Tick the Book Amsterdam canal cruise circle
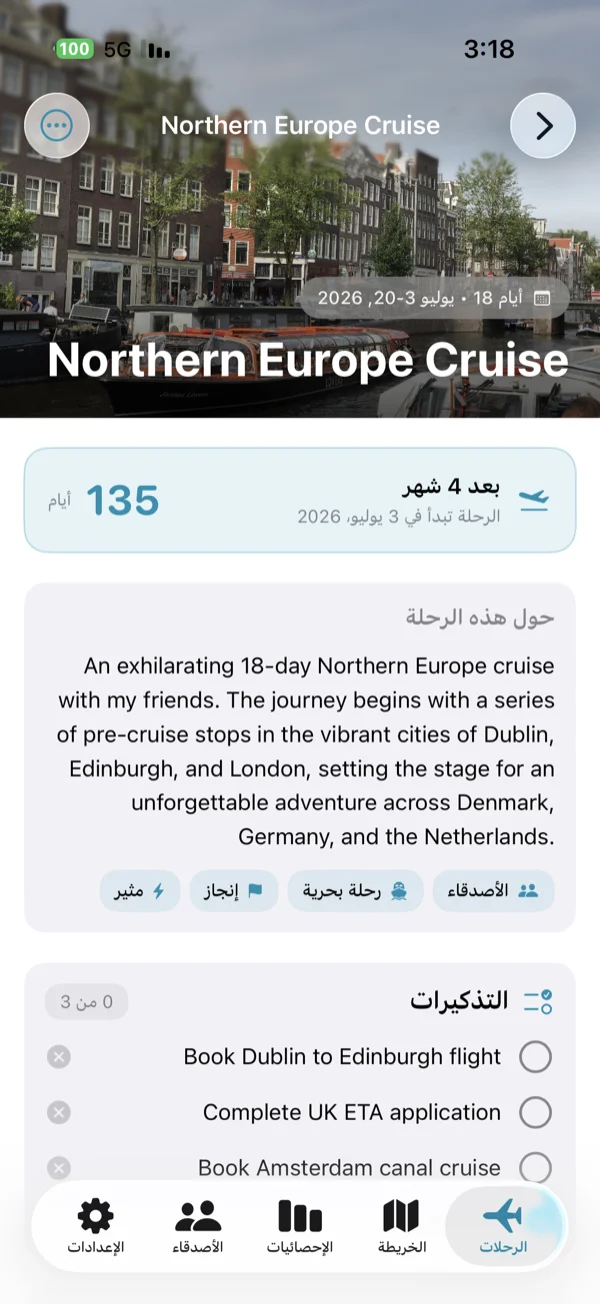 (x=536, y=1166)
